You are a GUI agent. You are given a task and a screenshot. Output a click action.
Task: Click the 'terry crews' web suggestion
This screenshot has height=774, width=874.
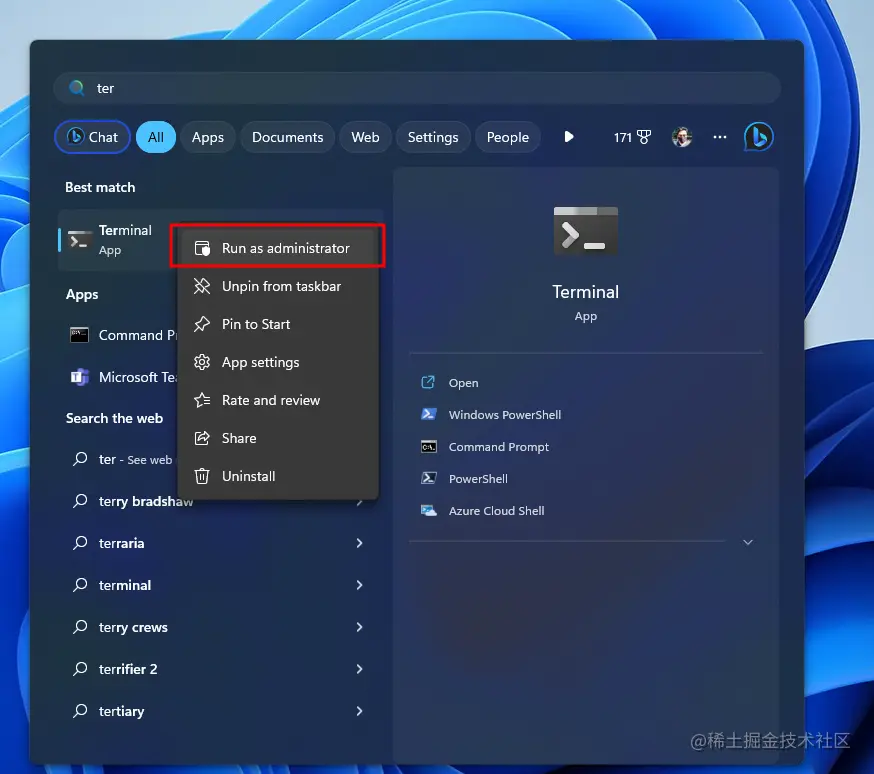tap(220, 627)
